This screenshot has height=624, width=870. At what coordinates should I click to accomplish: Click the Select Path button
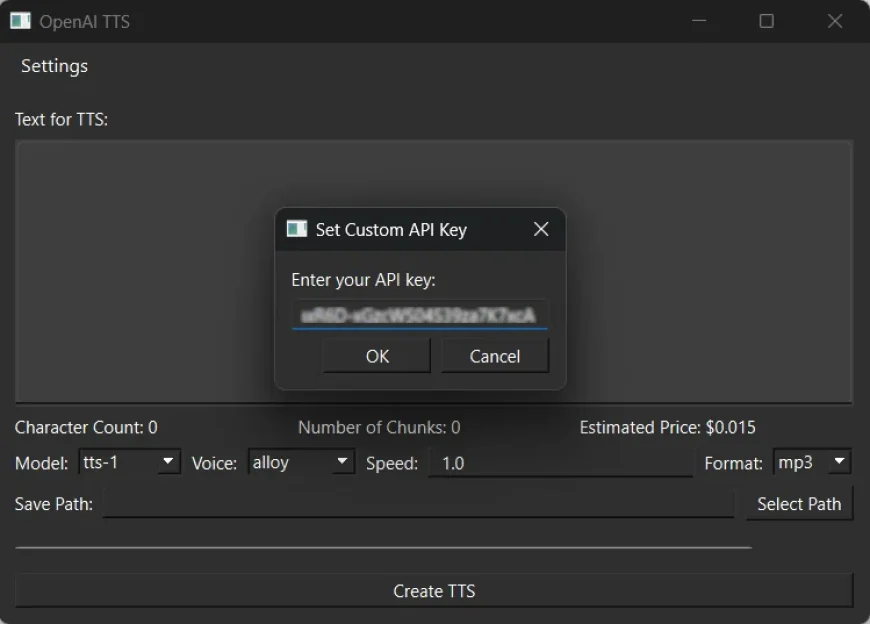click(799, 504)
